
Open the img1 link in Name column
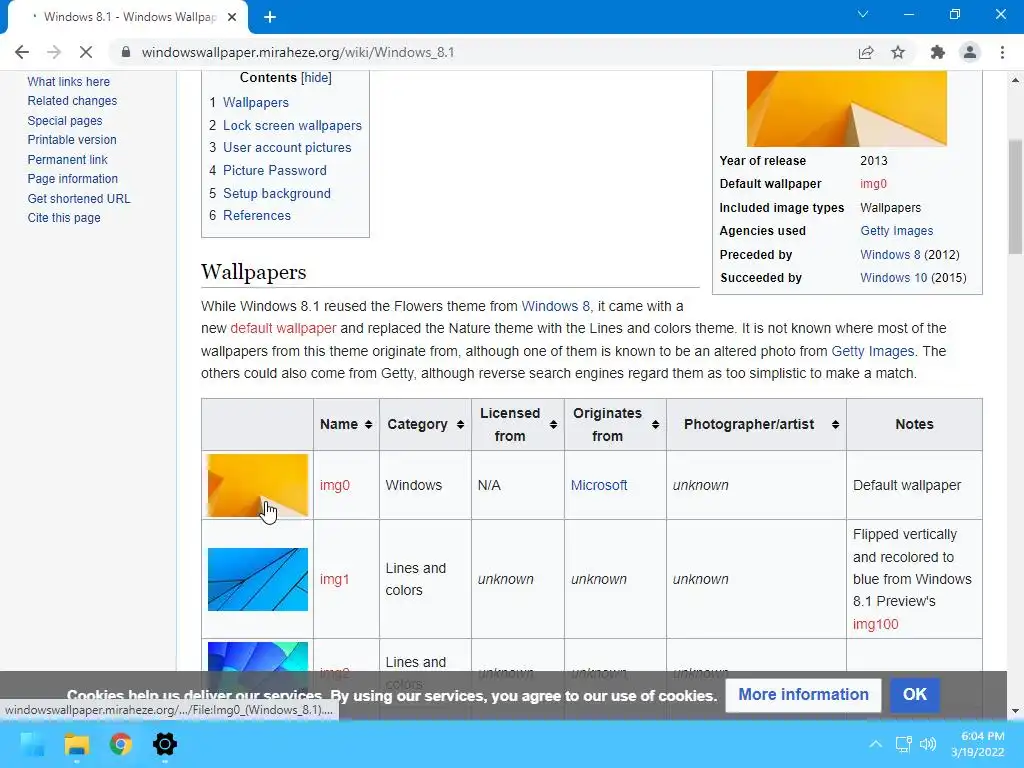click(x=334, y=579)
